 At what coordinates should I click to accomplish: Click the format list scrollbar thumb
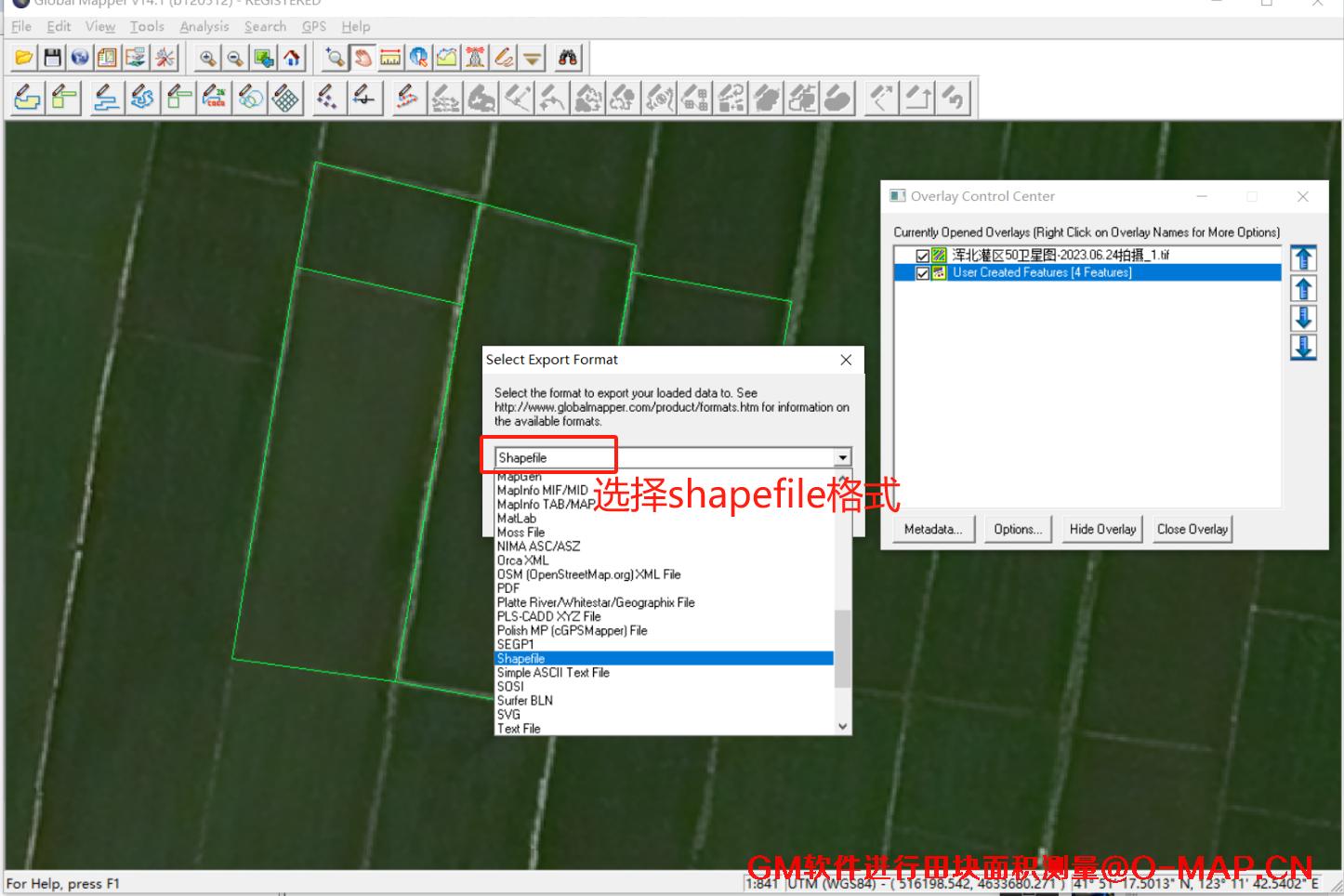842,648
